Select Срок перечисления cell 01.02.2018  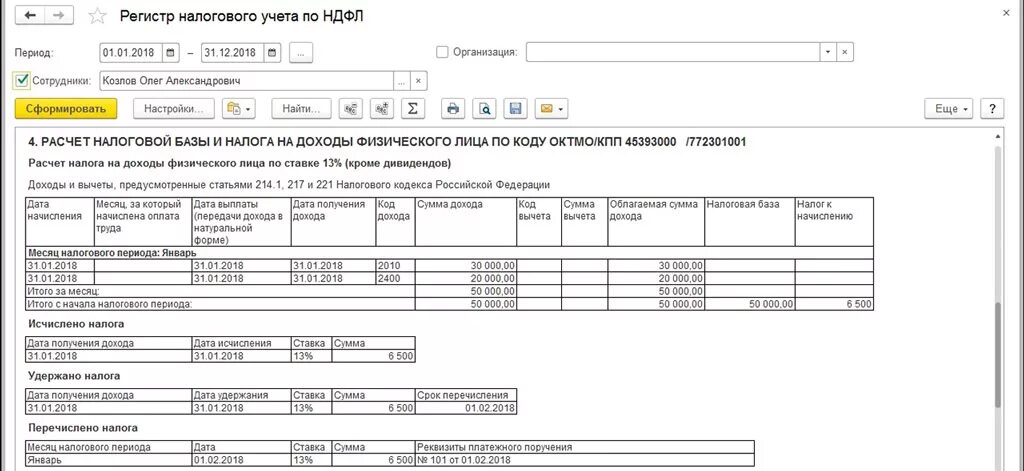(466, 408)
